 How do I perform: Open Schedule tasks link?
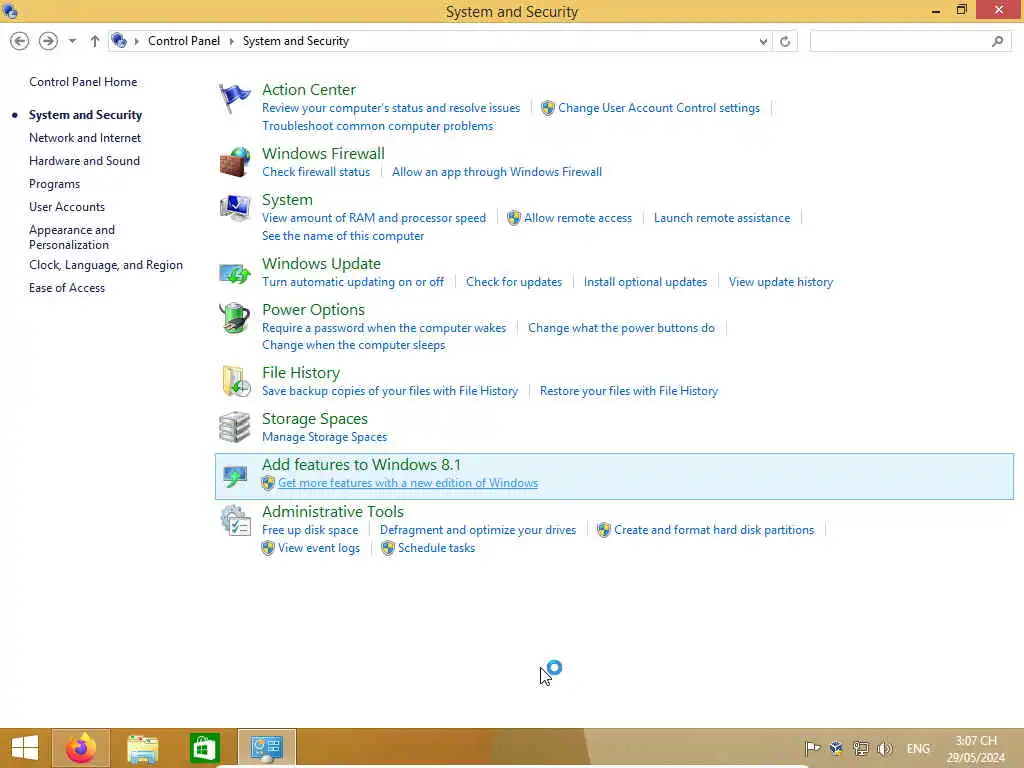pos(436,549)
